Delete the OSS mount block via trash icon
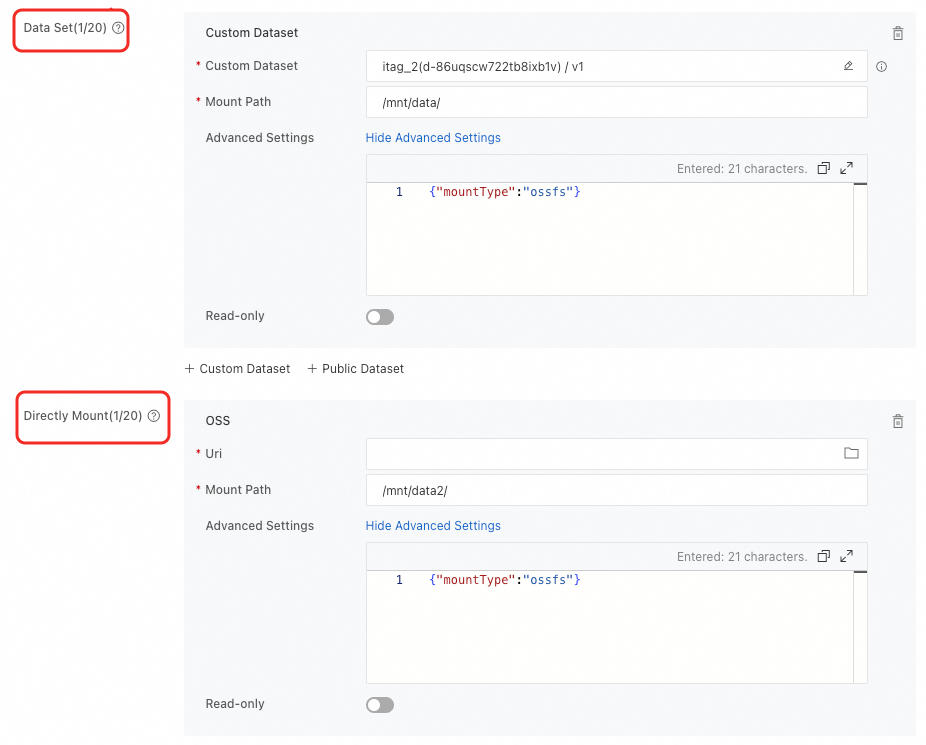This screenshot has width=926, height=745. (x=897, y=421)
